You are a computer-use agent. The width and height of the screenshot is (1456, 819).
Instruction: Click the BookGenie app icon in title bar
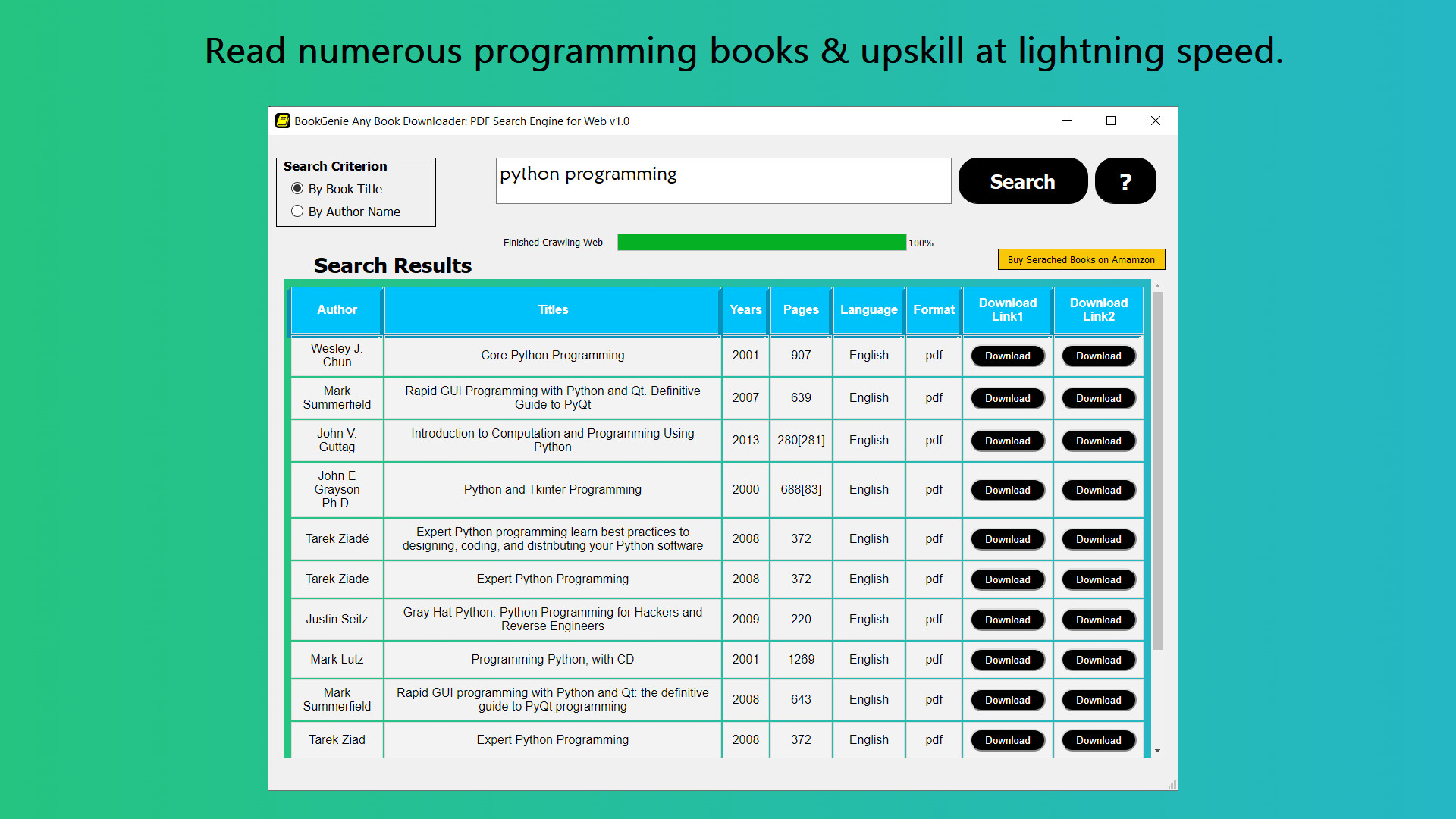coord(283,121)
